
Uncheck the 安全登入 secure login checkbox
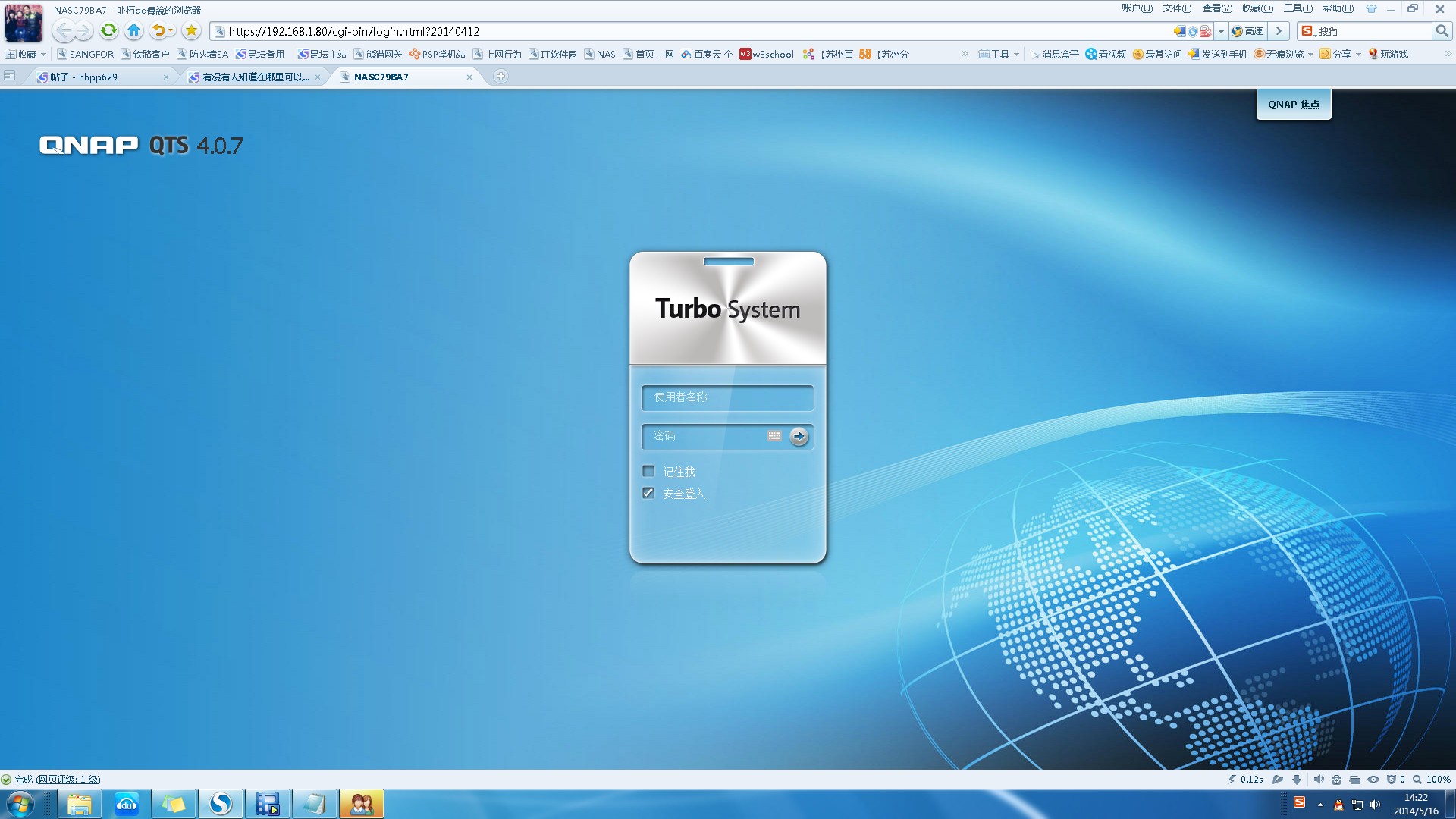point(648,493)
